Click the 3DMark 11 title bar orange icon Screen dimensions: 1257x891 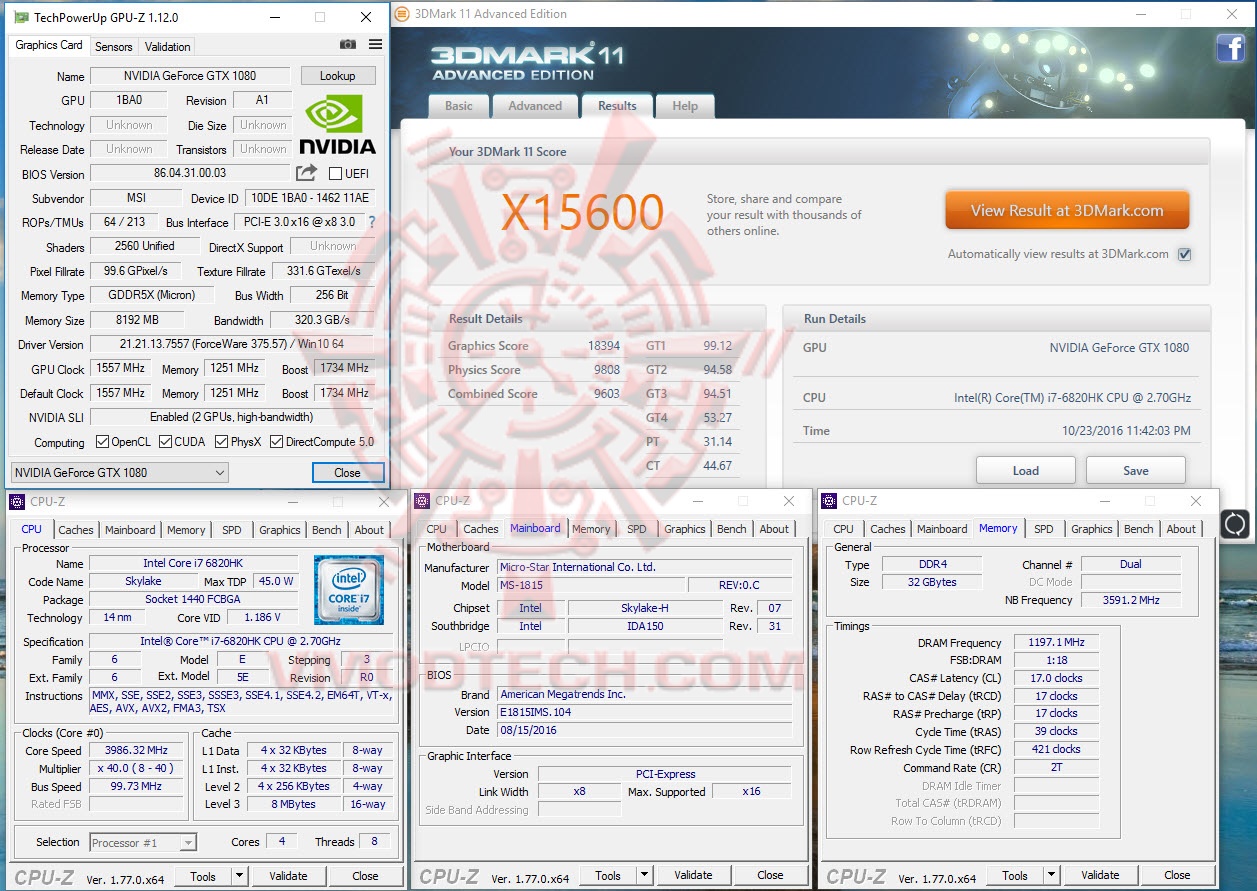tap(401, 14)
